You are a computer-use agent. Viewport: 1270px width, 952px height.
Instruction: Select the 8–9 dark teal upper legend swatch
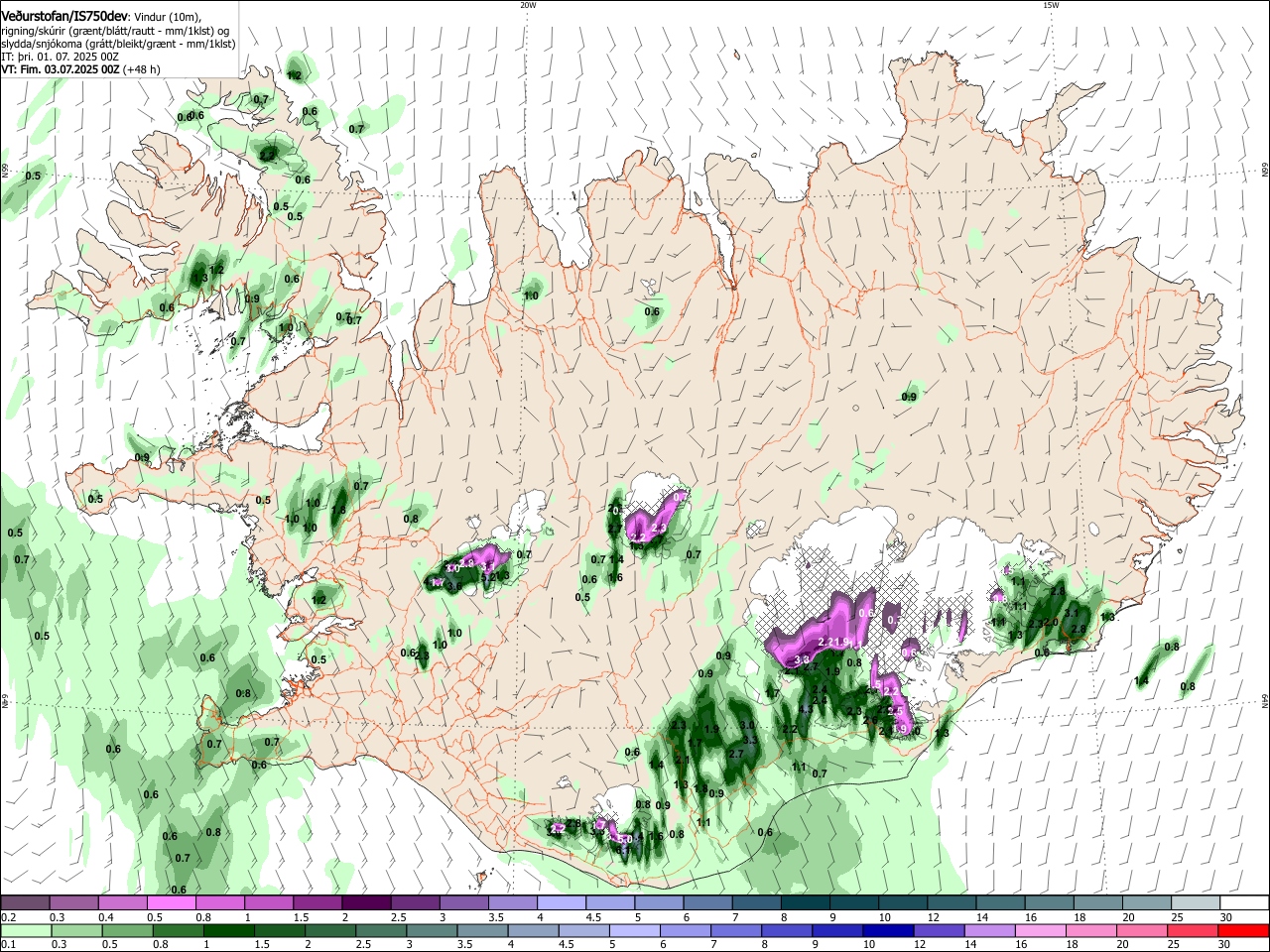(804, 902)
